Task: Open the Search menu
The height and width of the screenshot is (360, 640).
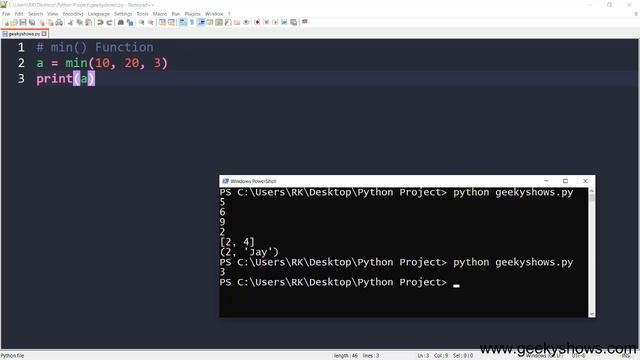Action: tap(35, 14)
